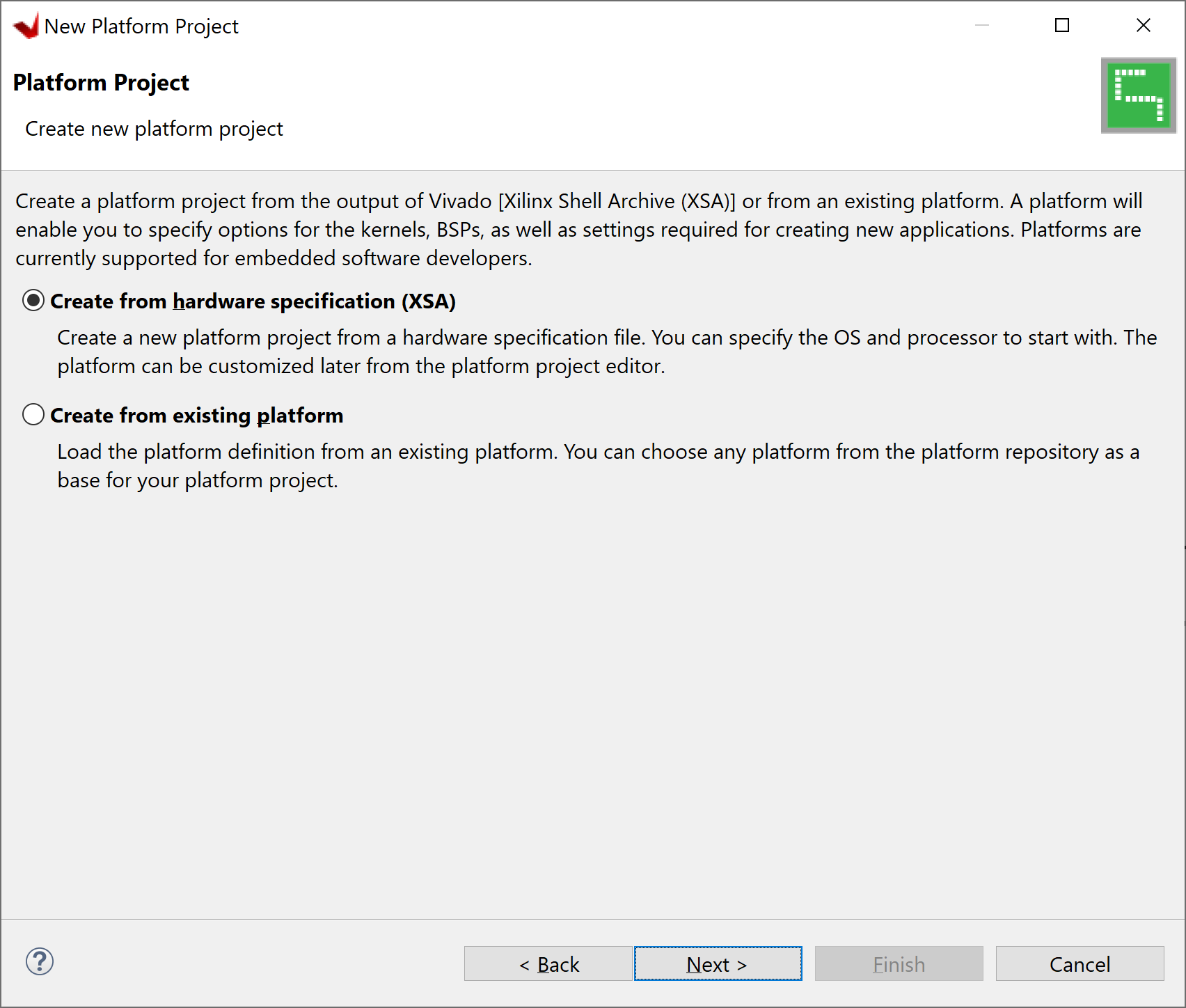This screenshot has height=1008, width=1186.
Task: Proceed with the "Next >" button
Action: 718,963
